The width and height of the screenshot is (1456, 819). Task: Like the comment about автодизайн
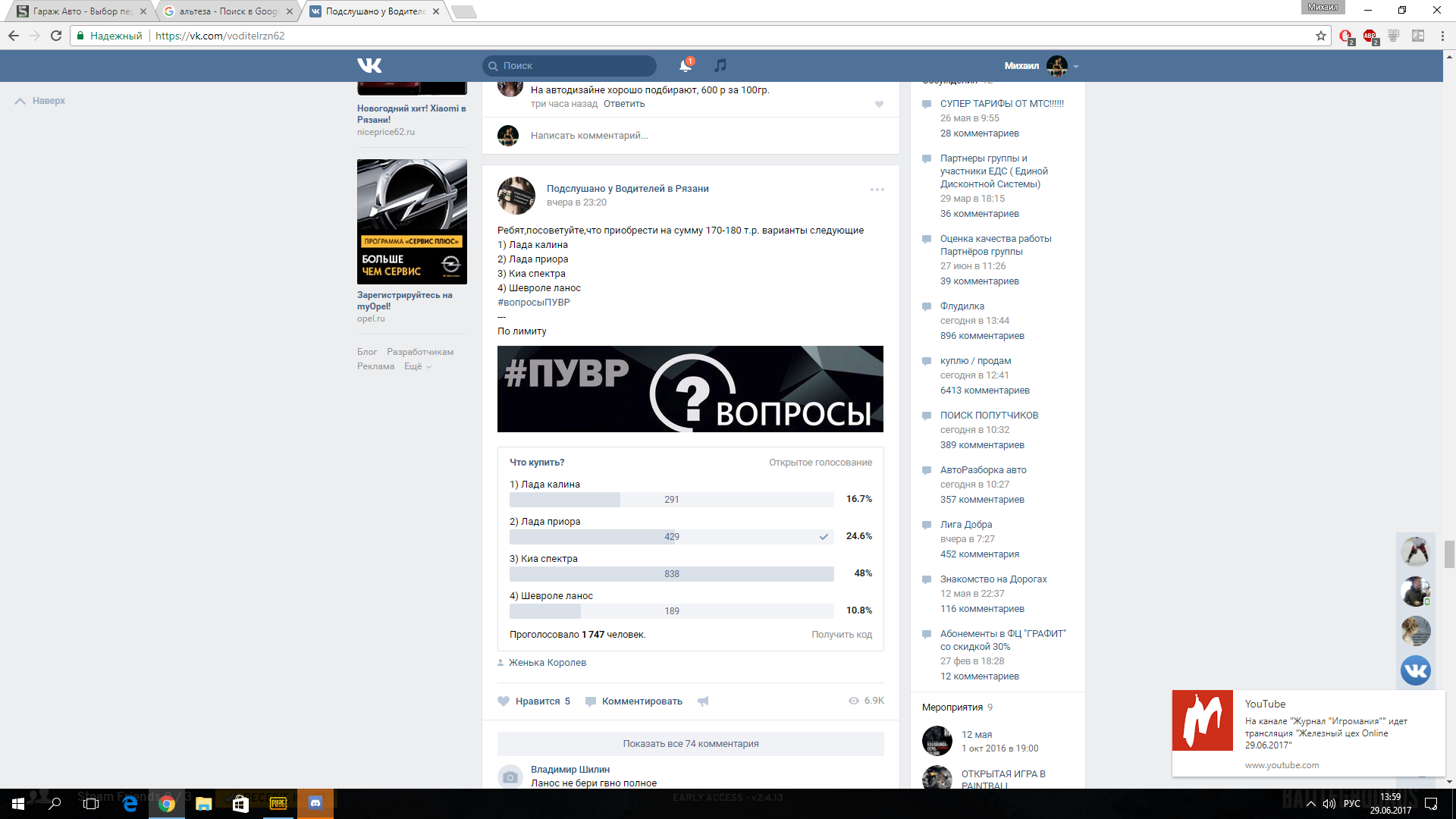[879, 105]
